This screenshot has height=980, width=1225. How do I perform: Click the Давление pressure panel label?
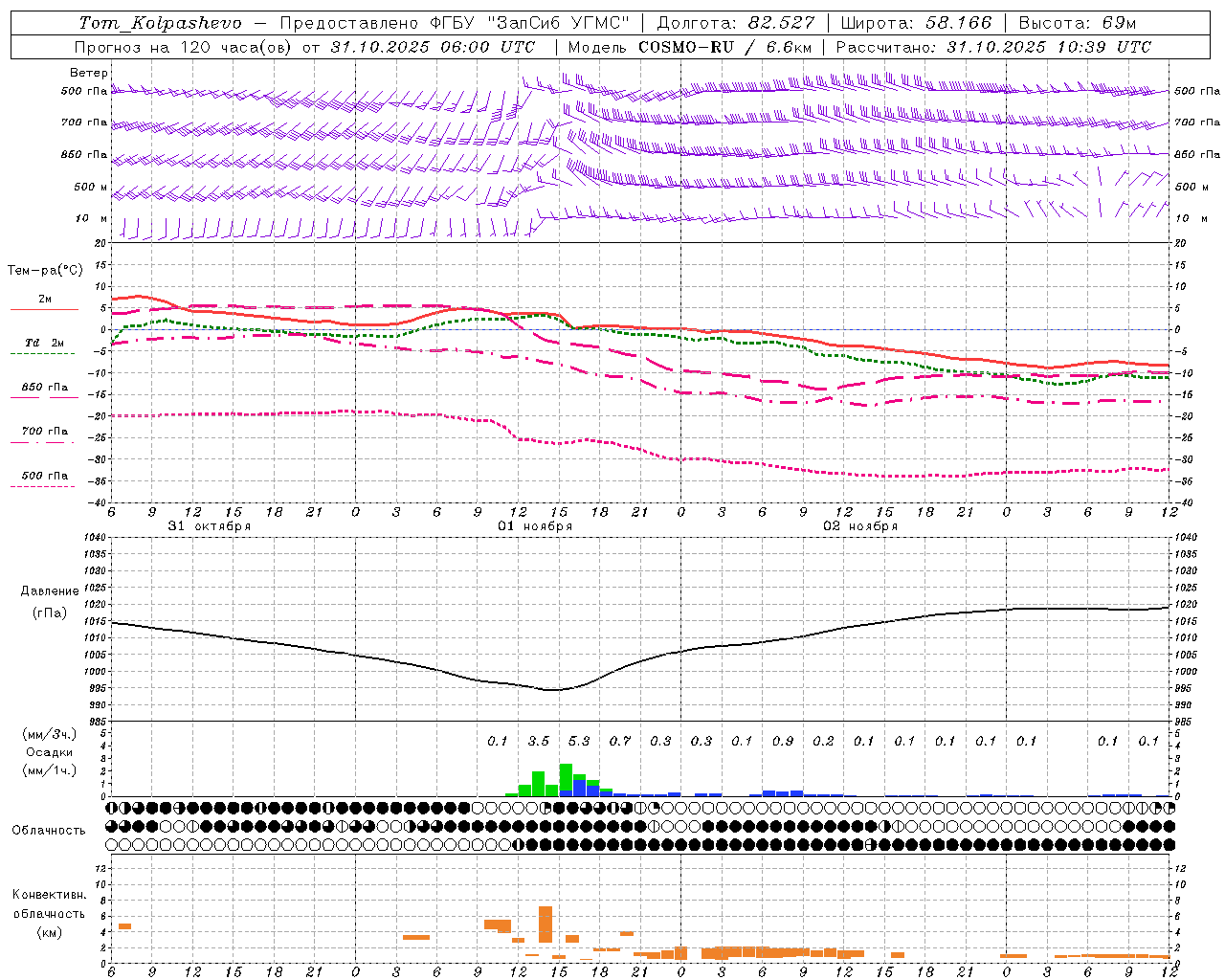[x=50, y=591]
